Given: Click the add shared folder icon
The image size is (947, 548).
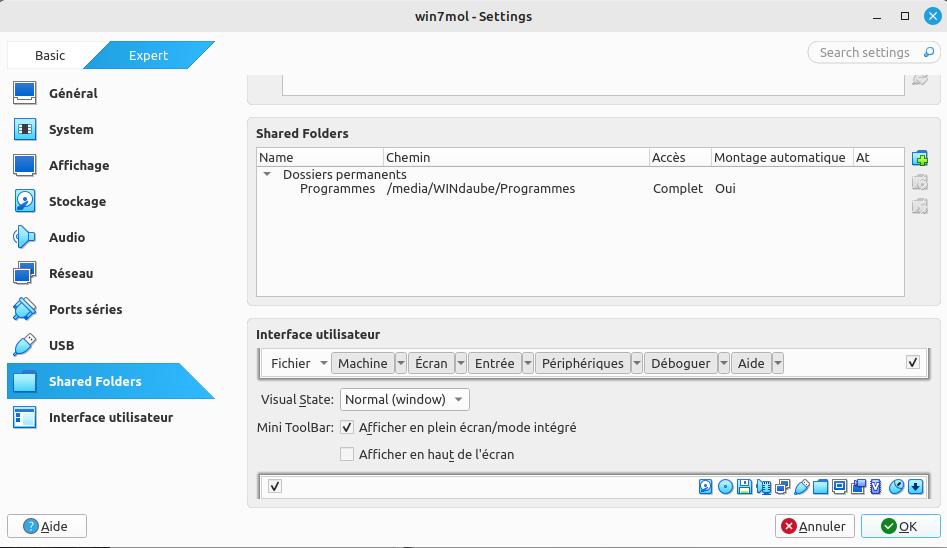Looking at the screenshot, I should point(920,158).
